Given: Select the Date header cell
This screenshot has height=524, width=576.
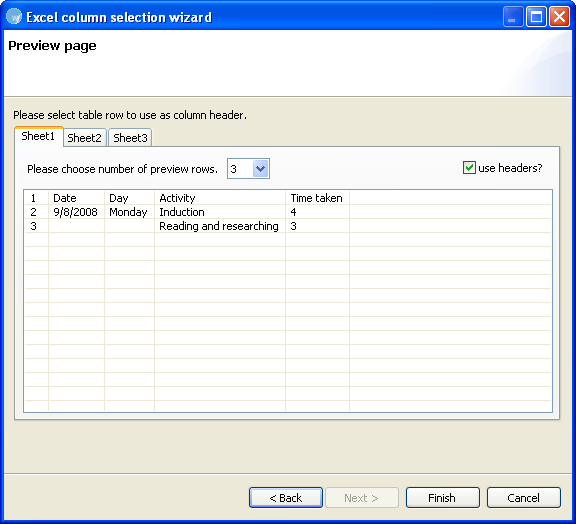Looking at the screenshot, I should point(76,198).
